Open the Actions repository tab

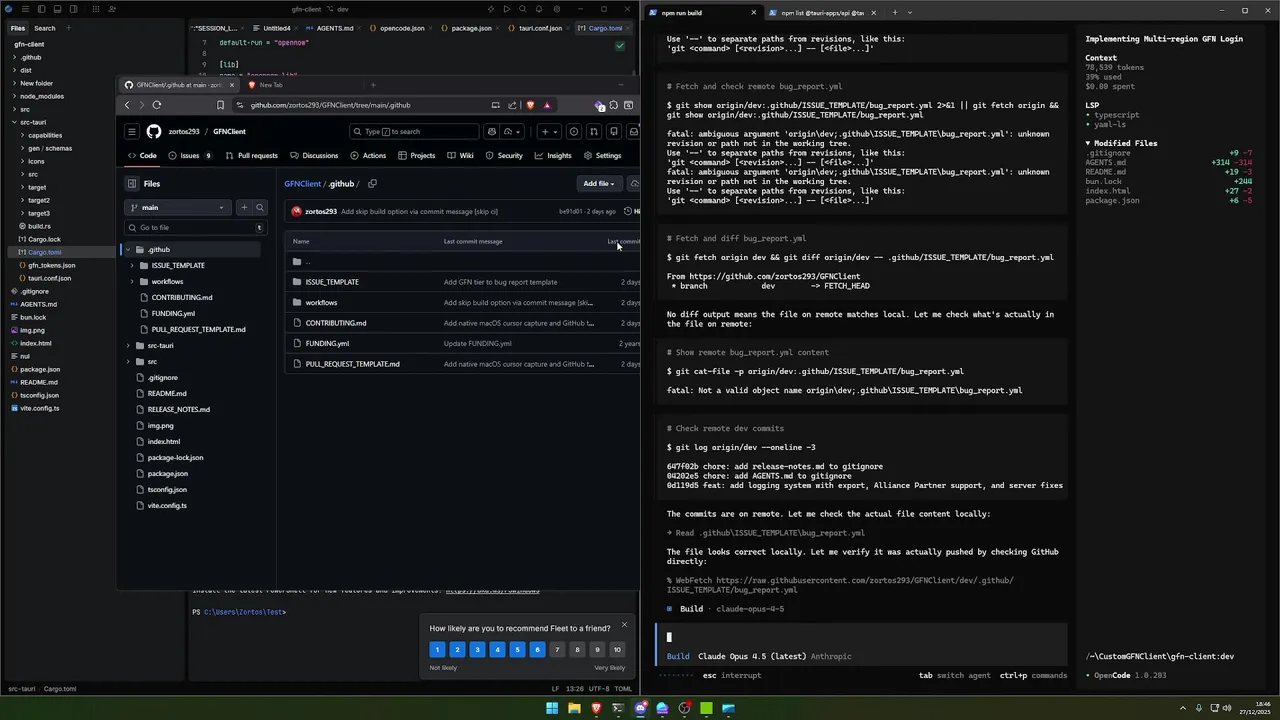pos(368,156)
